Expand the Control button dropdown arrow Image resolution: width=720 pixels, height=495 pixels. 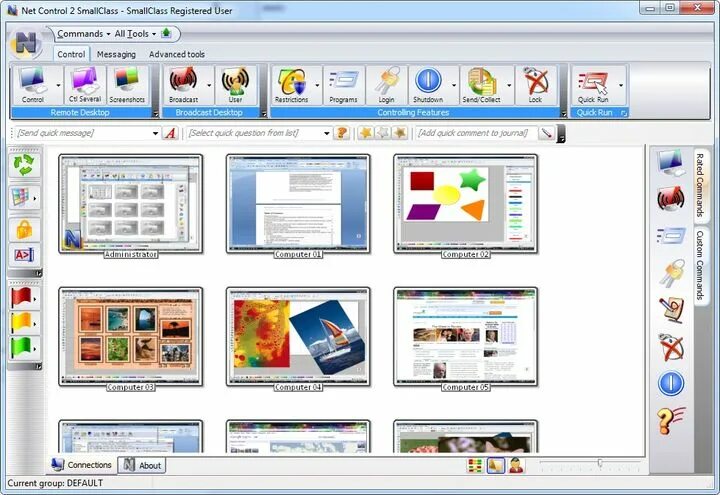(58, 85)
